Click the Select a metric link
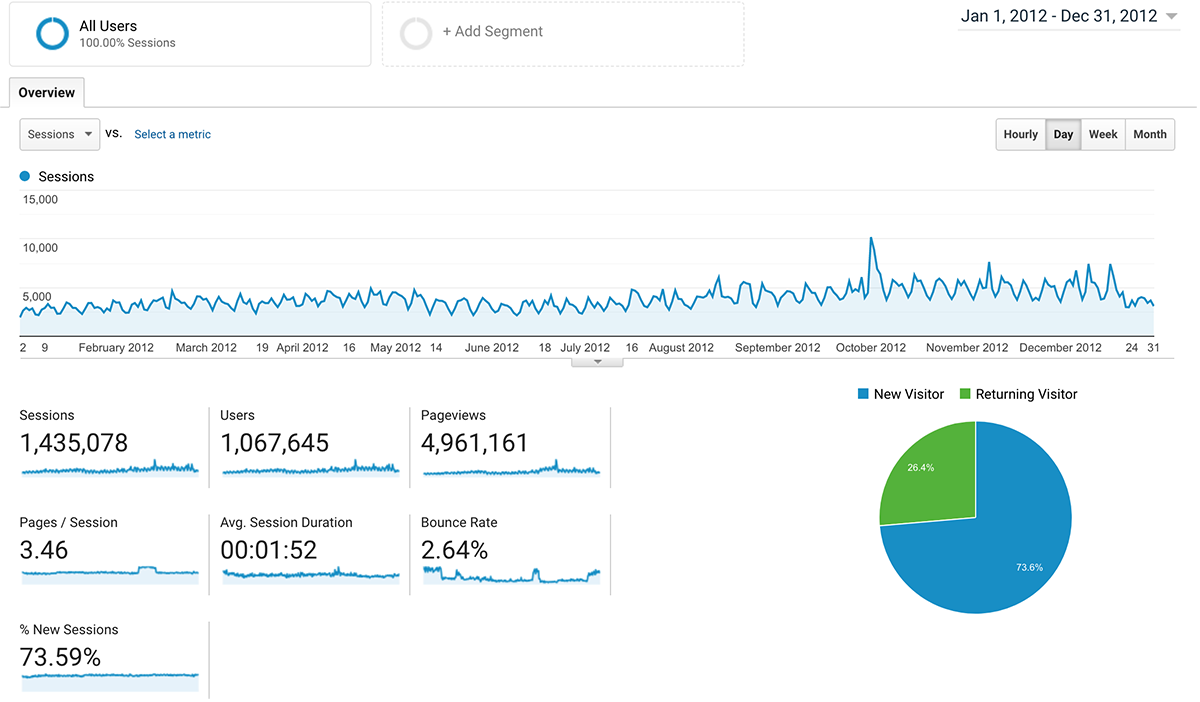The image size is (1200, 702). tap(172, 134)
